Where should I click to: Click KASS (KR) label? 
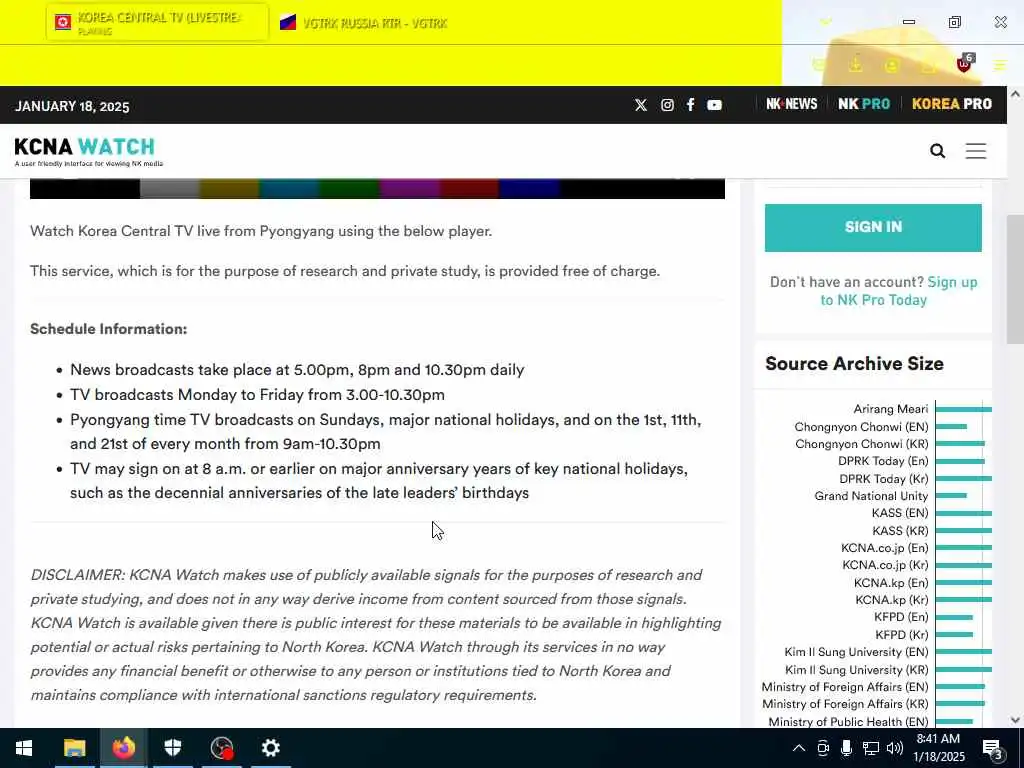pos(900,531)
